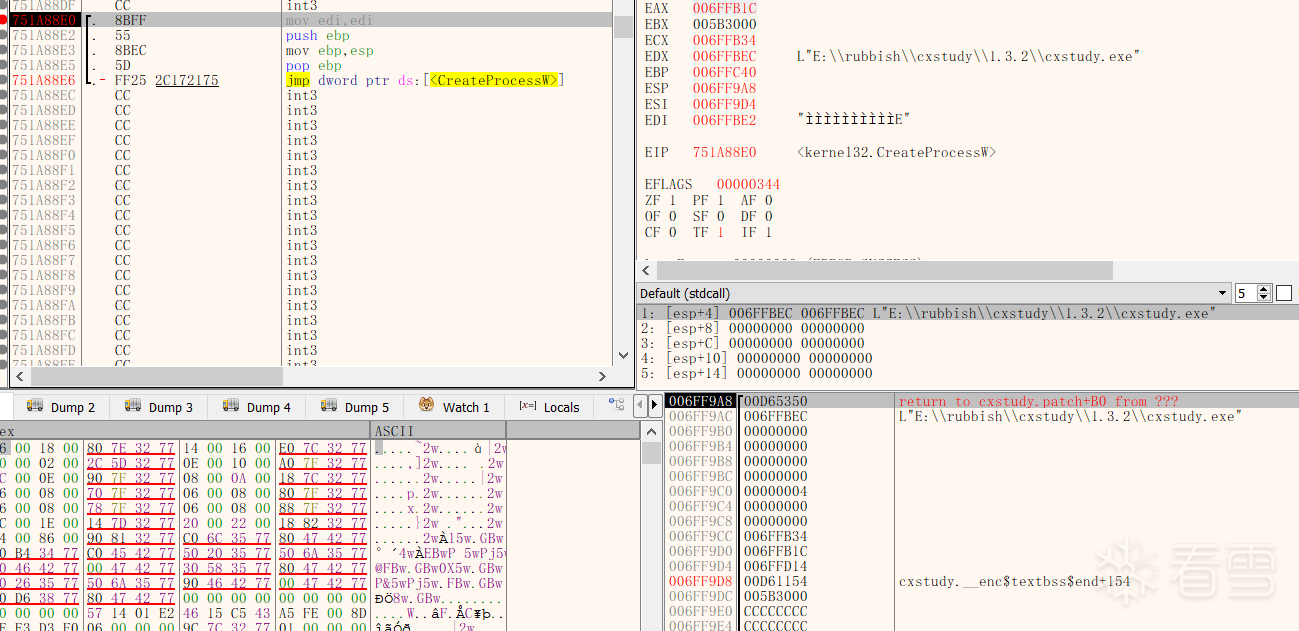The width and height of the screenshot is (1299, 631).
Task: Click the highlighted <CreateProcessW> operand
Action: point(494,80)
